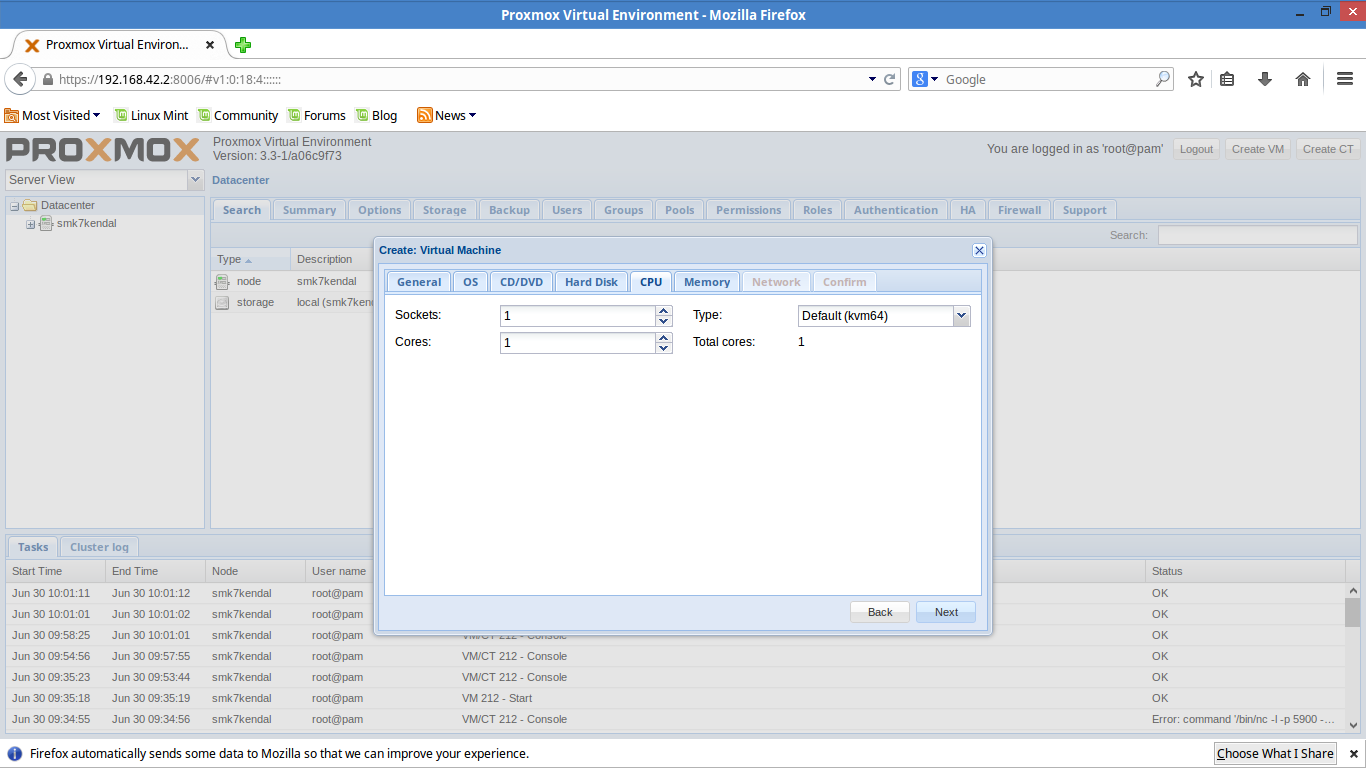Click the Firefox back arrow button
This screenshot has width=1366, height=768.
(x=20, y=79)
